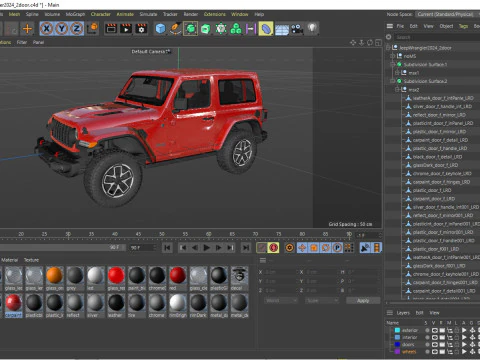Open Edit Render Settings icon
Screen dimensions: 480x360
click(x=141, y=29)
